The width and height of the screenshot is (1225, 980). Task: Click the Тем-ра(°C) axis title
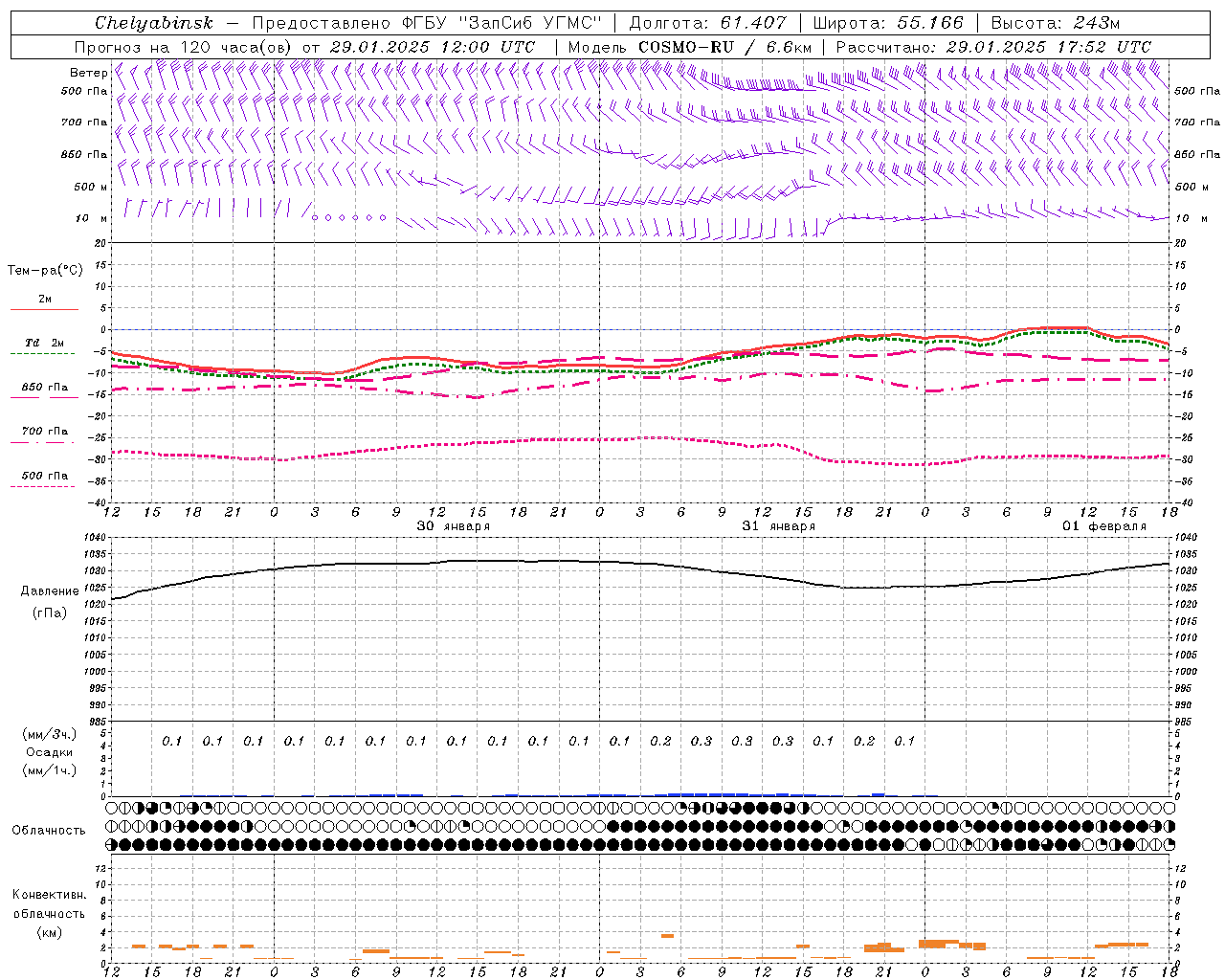coord(45,271)
